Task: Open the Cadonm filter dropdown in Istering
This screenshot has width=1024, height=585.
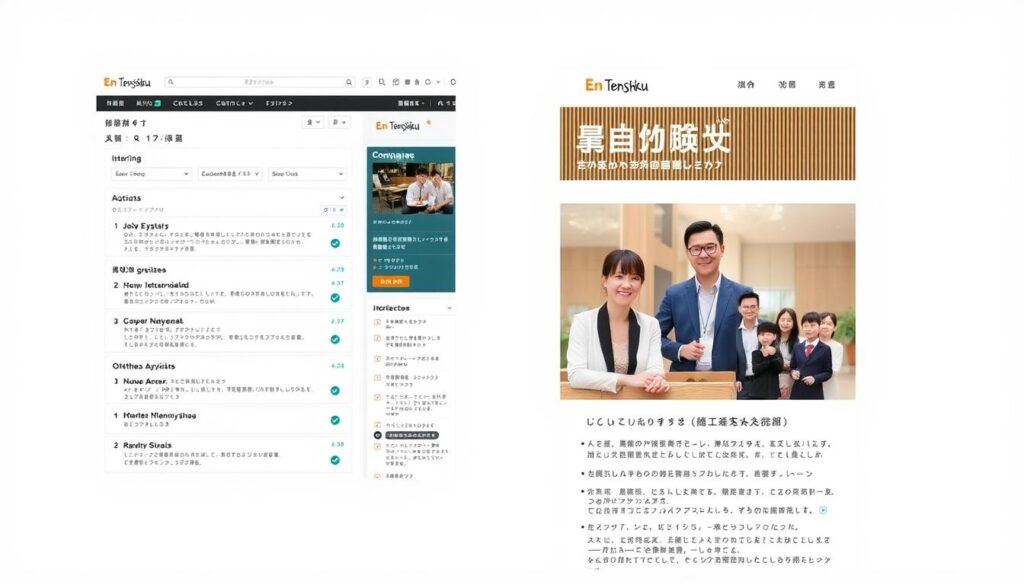Action: tap(230, 174)
